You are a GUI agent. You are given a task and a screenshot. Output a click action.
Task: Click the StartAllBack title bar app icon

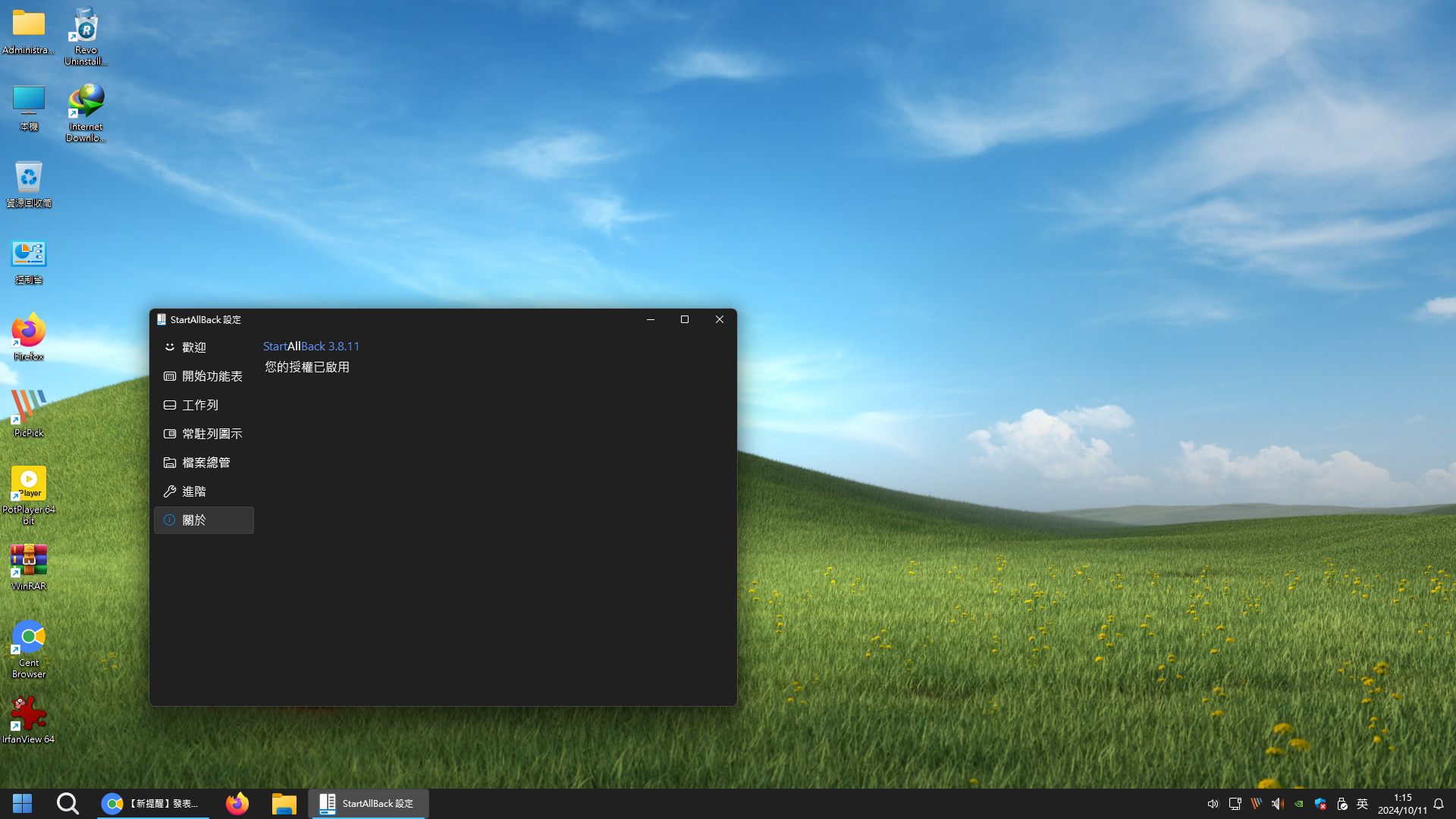coord(161,319)
